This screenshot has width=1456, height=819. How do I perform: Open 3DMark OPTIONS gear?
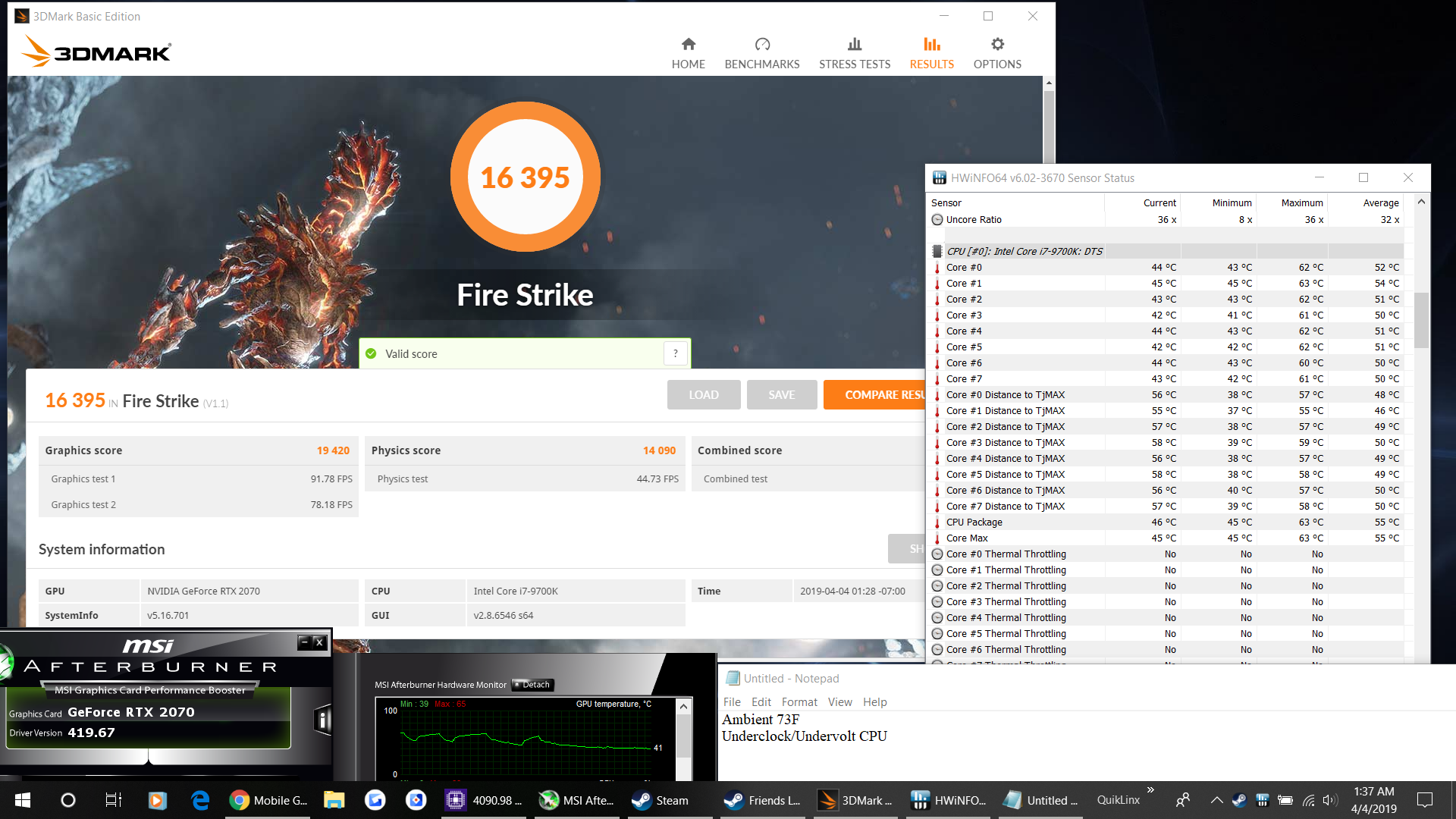click(x=997, y=53)
